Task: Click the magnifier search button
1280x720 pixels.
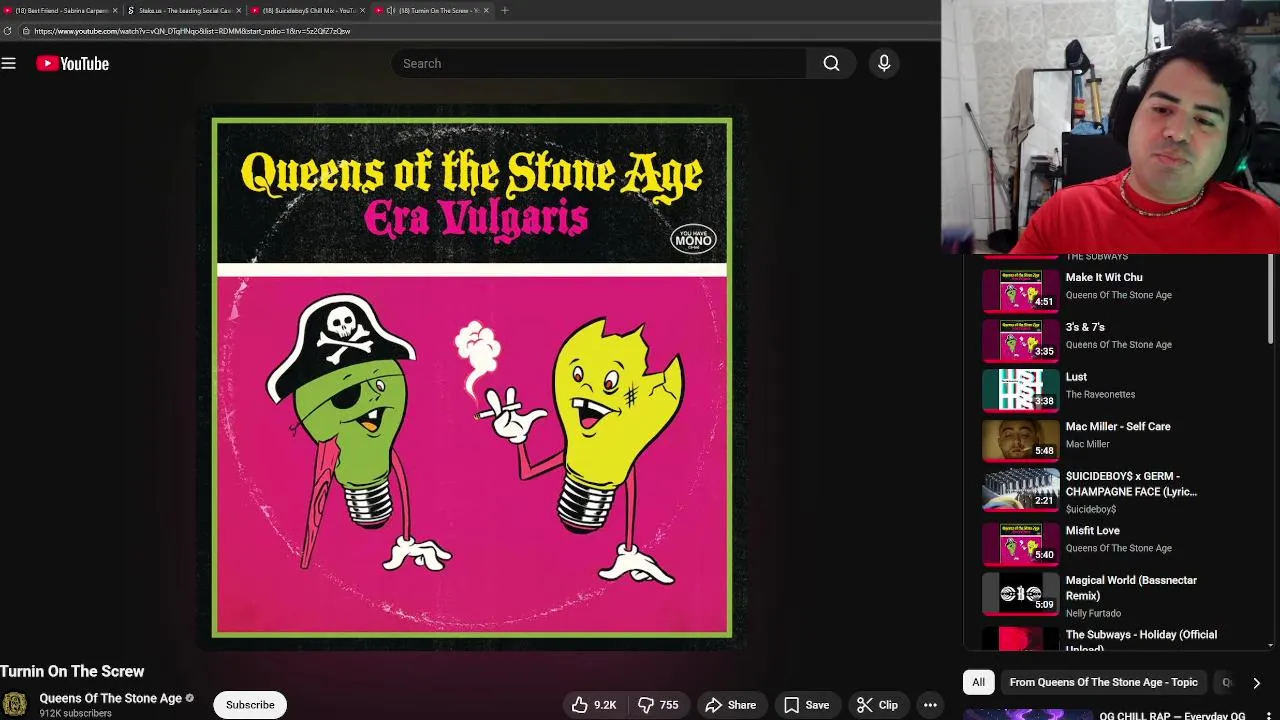Action: click(831, 63)
